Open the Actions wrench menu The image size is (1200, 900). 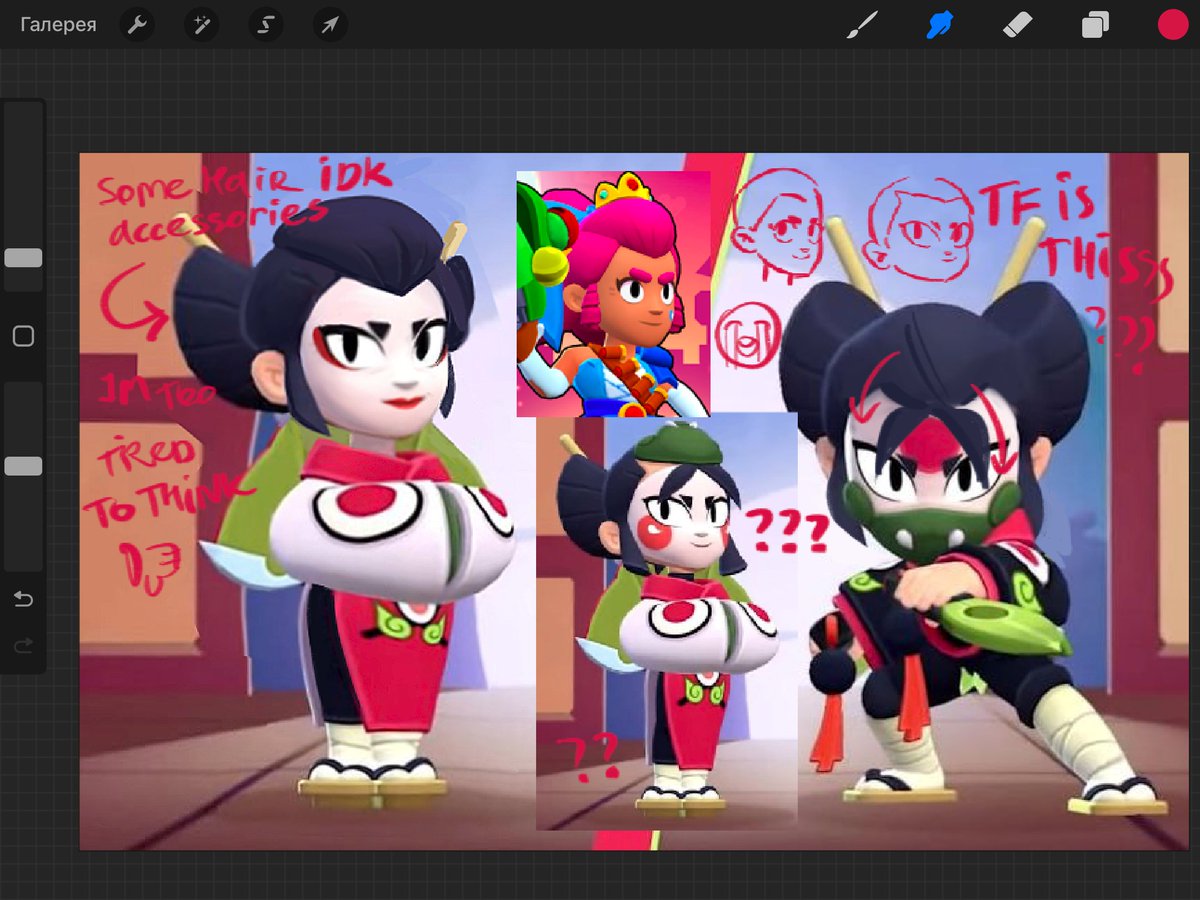[x=137, y=25]
